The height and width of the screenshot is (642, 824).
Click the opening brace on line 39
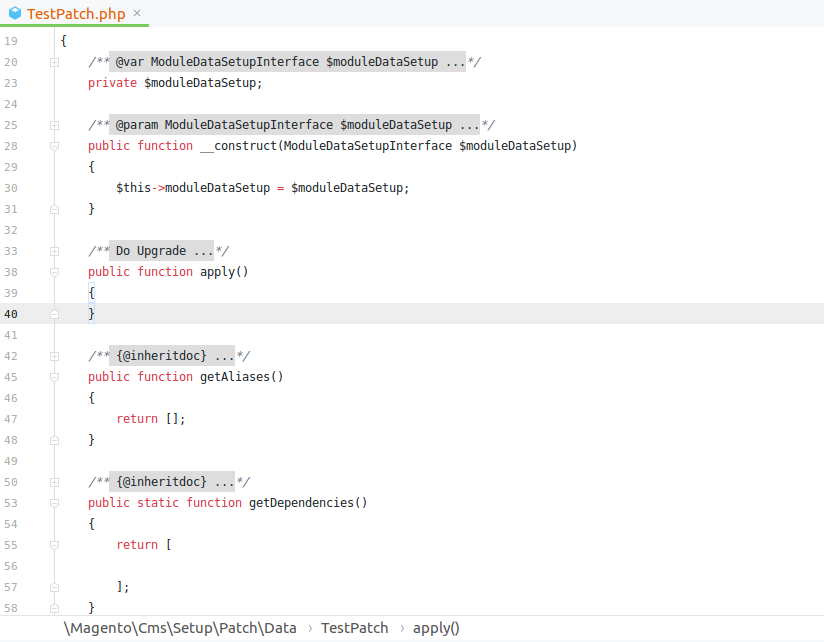(91, 293)
